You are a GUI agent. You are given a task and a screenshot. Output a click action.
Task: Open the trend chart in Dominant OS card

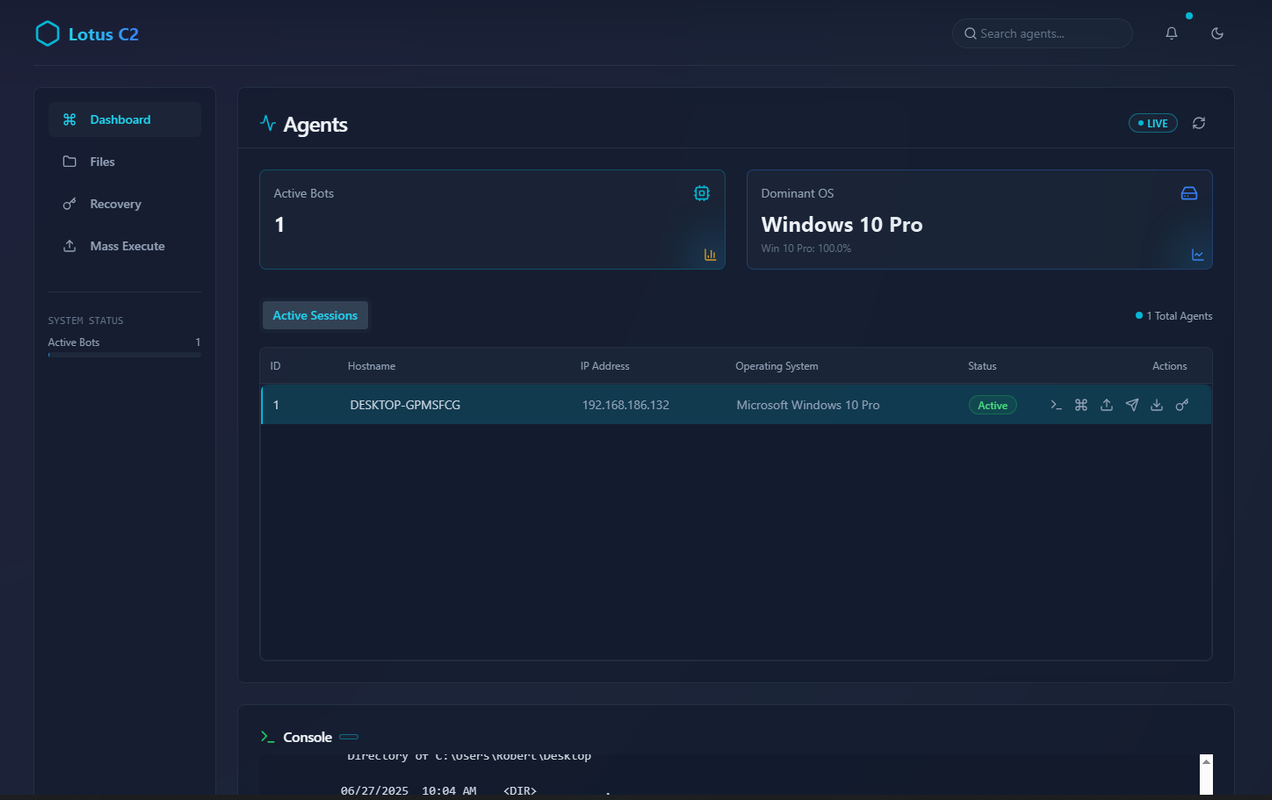tap(1198, 255)
